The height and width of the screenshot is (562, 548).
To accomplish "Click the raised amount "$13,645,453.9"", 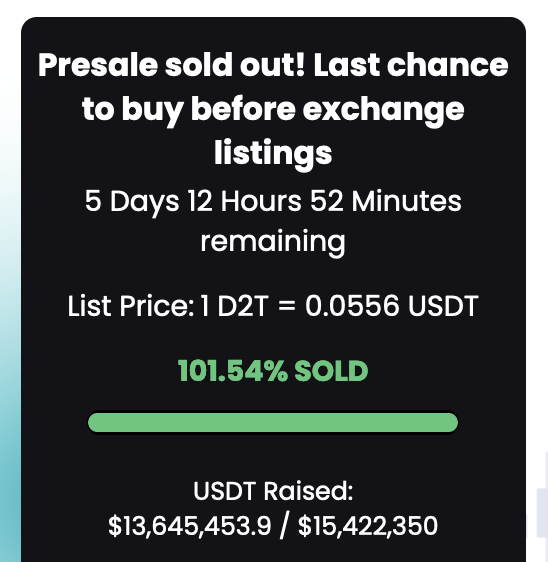I will pos(190,526).
